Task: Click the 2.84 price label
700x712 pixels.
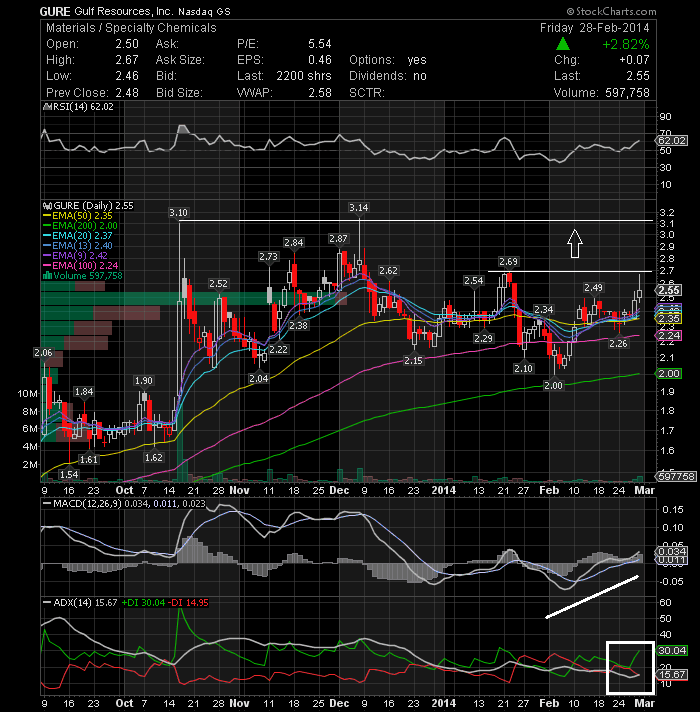Action: (x=294, y=243)
